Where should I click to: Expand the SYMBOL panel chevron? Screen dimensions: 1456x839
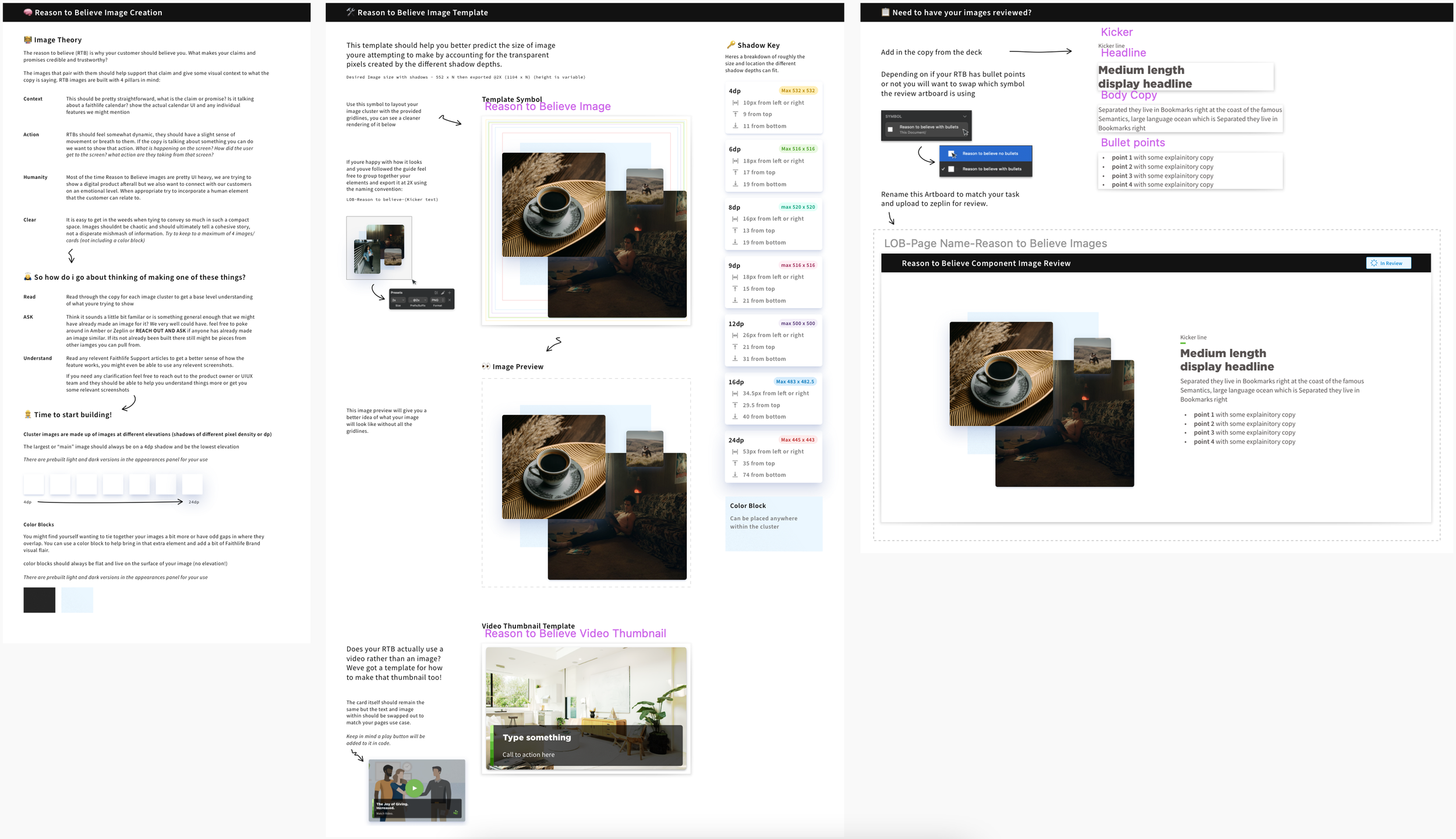pyautogui.click(x=964, y=116)
